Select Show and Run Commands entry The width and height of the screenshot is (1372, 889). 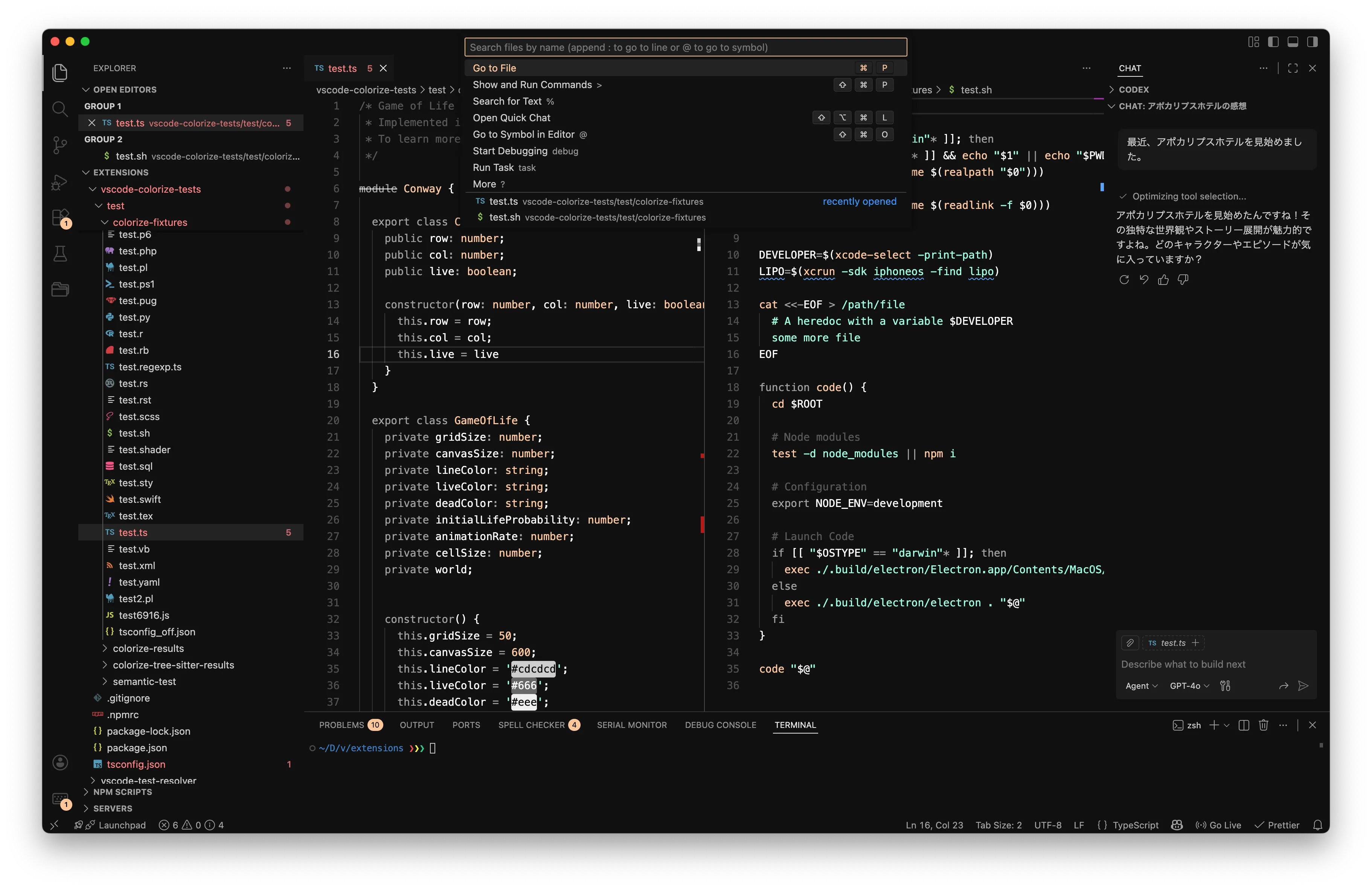(532, 85)
